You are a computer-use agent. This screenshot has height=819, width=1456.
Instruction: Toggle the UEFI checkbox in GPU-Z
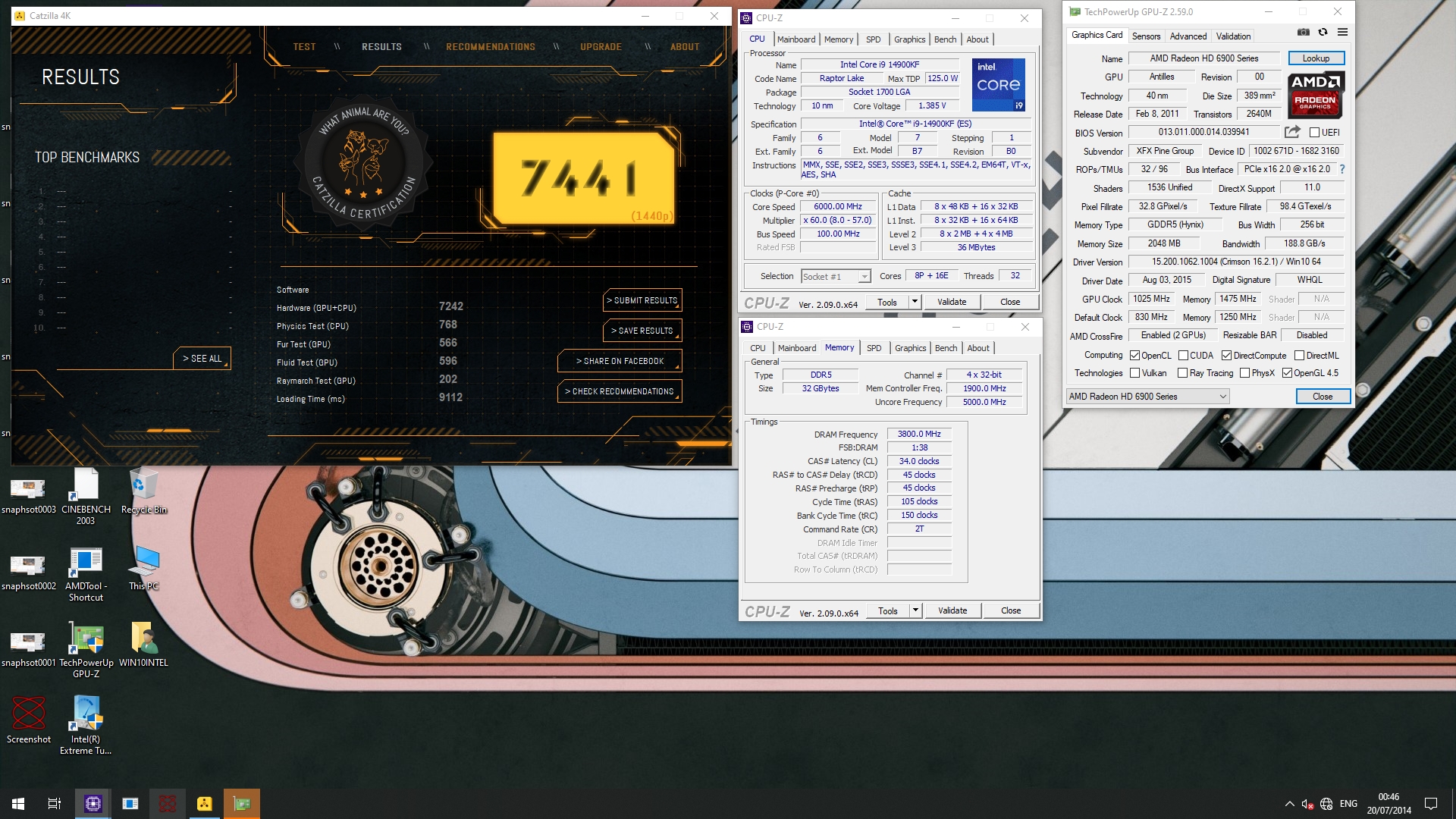coord(1314,133)
